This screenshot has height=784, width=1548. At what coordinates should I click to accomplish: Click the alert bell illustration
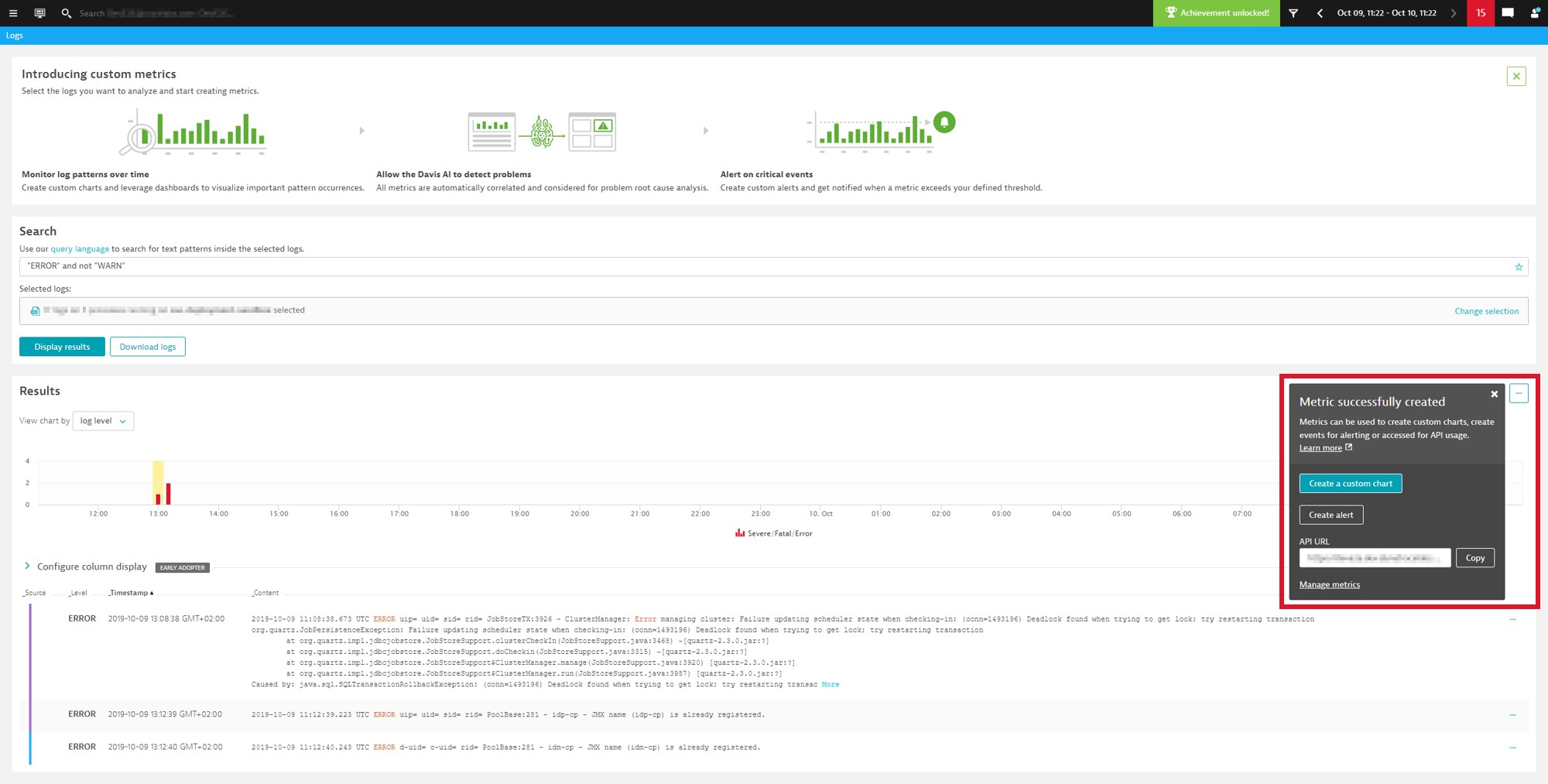944,122
